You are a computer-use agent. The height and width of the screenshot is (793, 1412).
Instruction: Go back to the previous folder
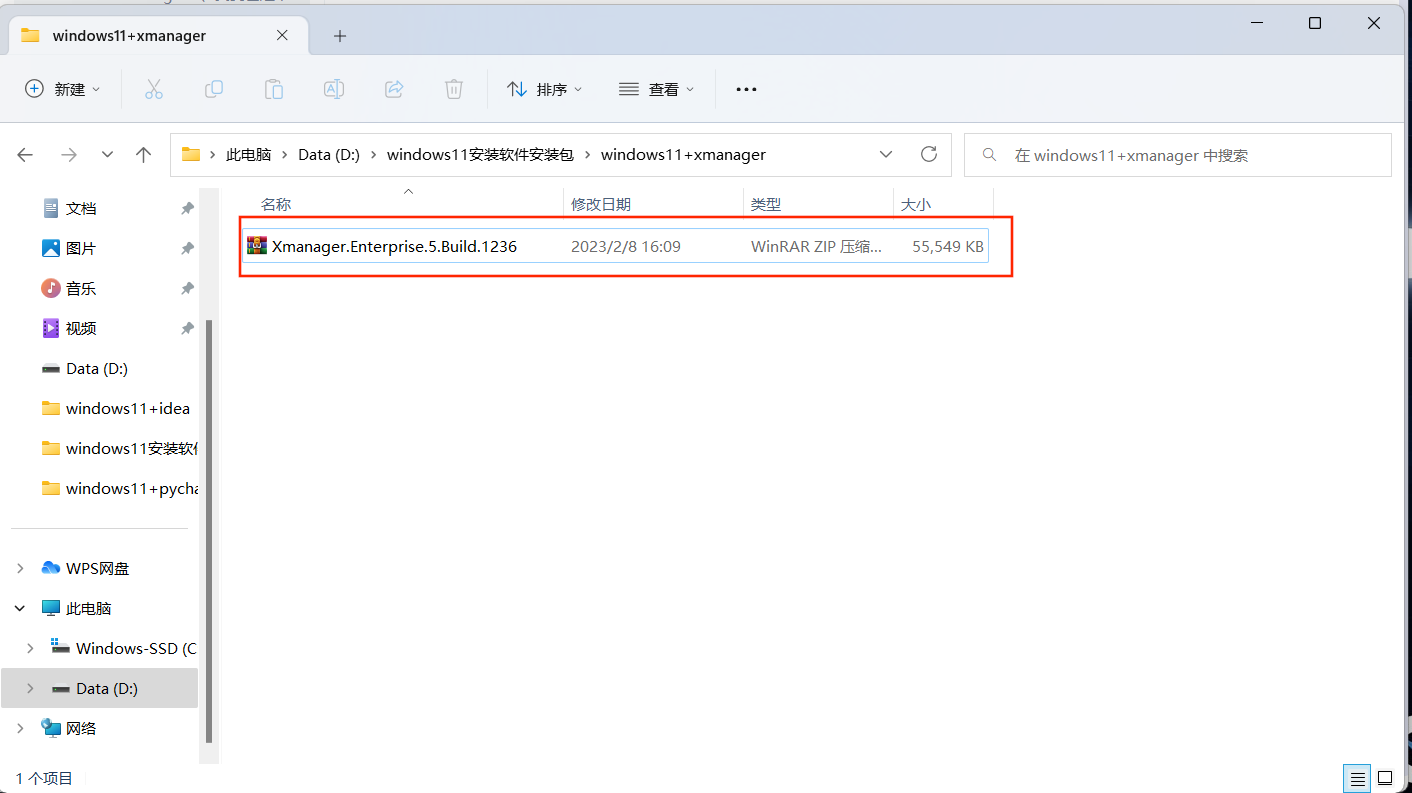point(24,154)
